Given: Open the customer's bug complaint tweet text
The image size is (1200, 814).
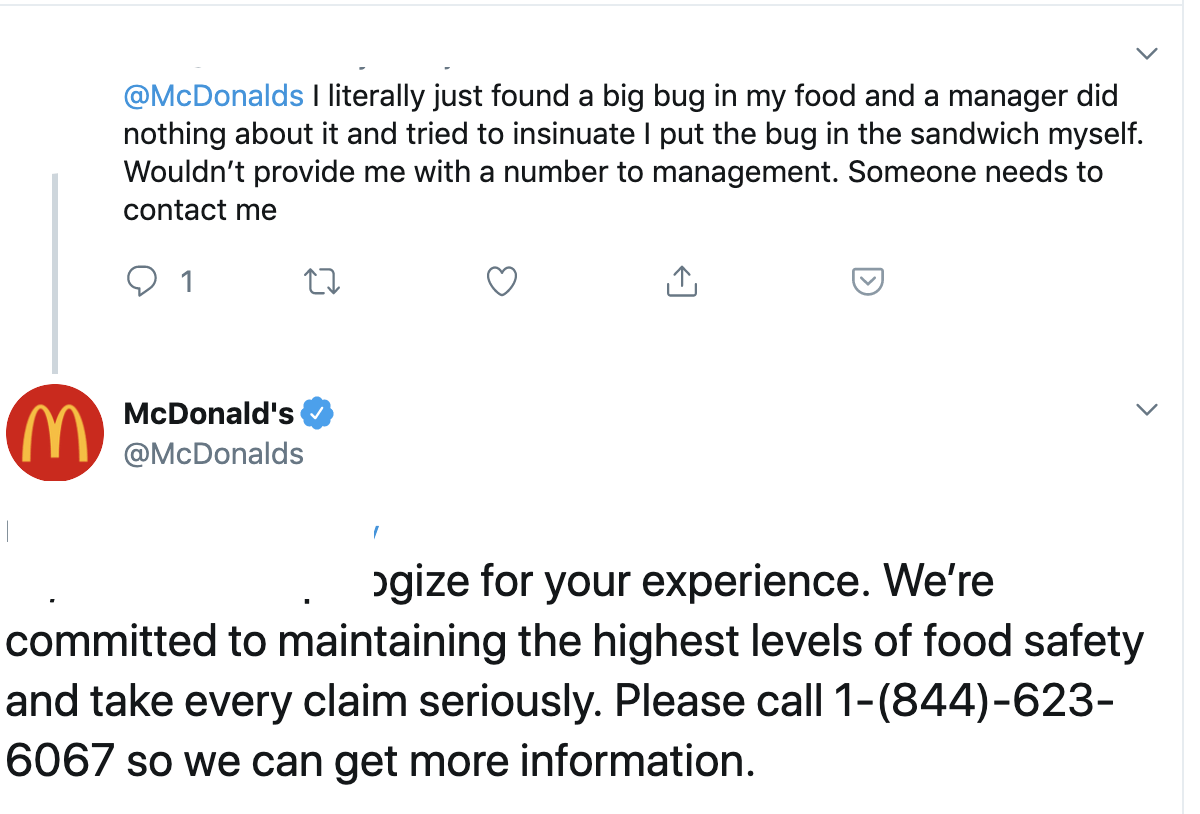Looking at the screenshot, I should (633, 153).
